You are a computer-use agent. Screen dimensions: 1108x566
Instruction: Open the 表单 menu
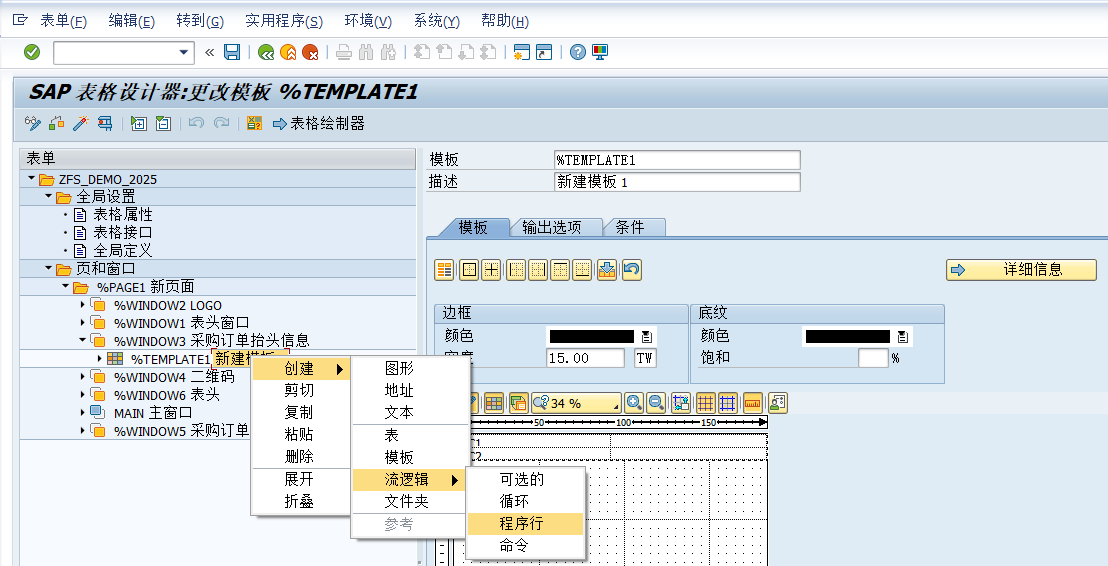63,21
